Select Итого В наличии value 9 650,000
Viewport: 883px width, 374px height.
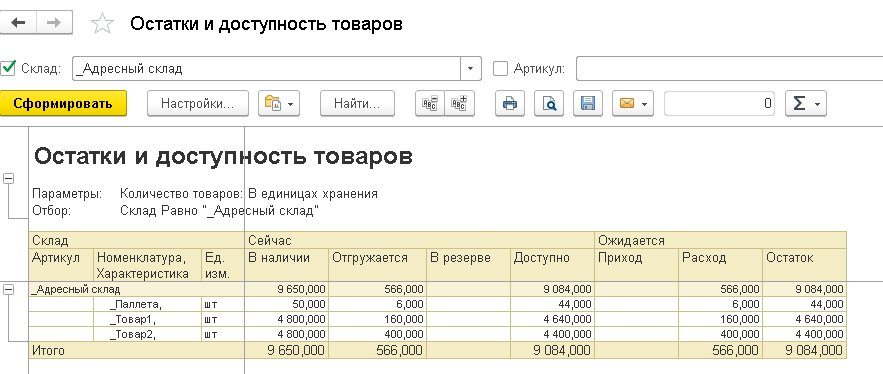(x=287, y=350)
